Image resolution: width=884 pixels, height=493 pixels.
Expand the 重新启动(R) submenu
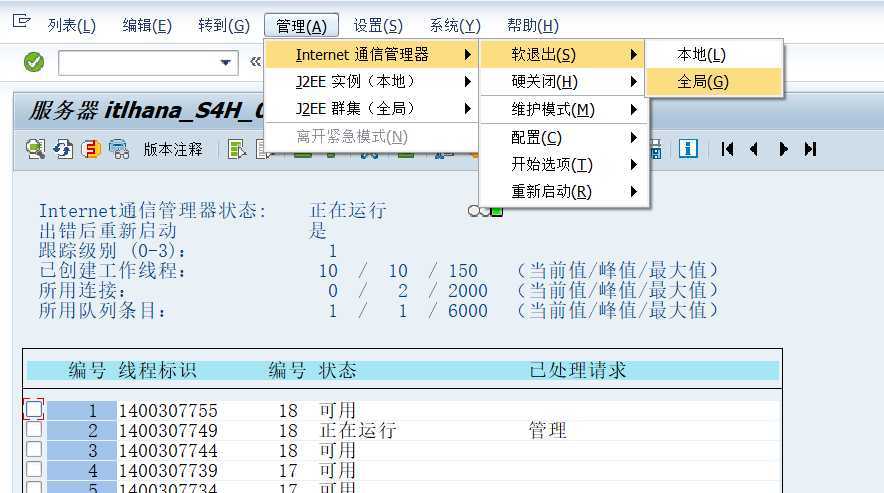point(562,192)
